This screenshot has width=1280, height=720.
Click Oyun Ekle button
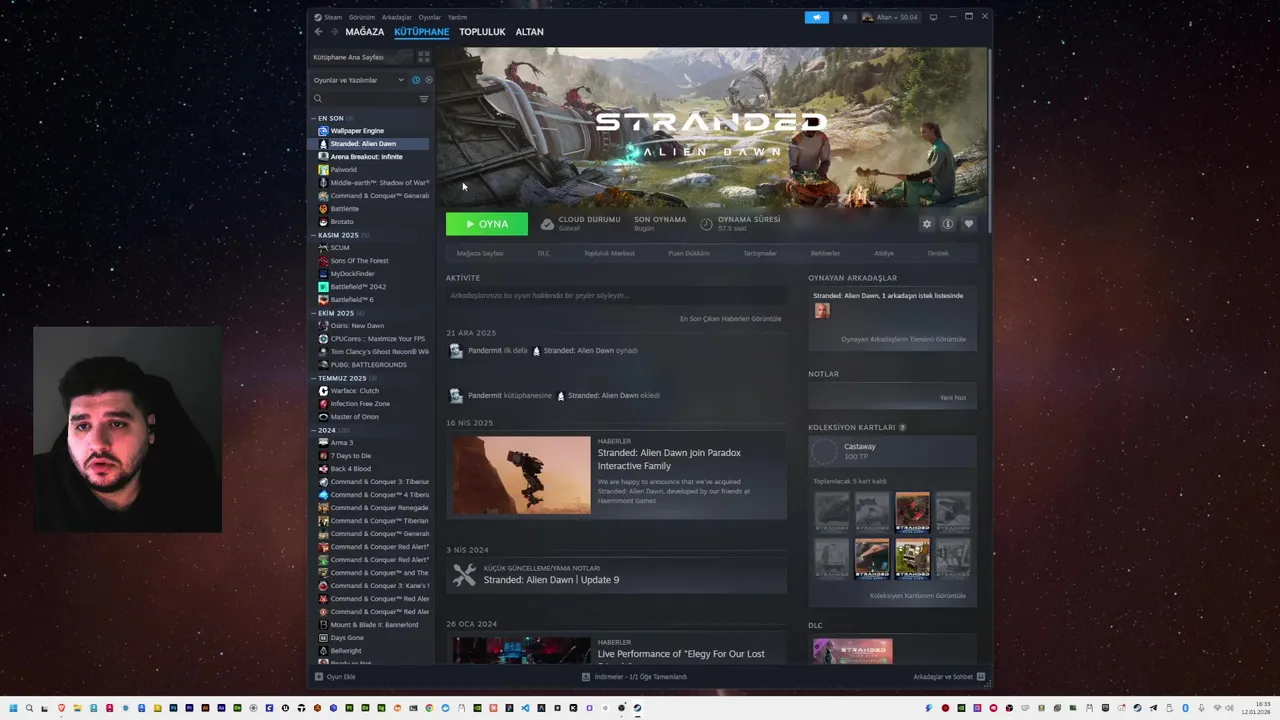[335, 677]
